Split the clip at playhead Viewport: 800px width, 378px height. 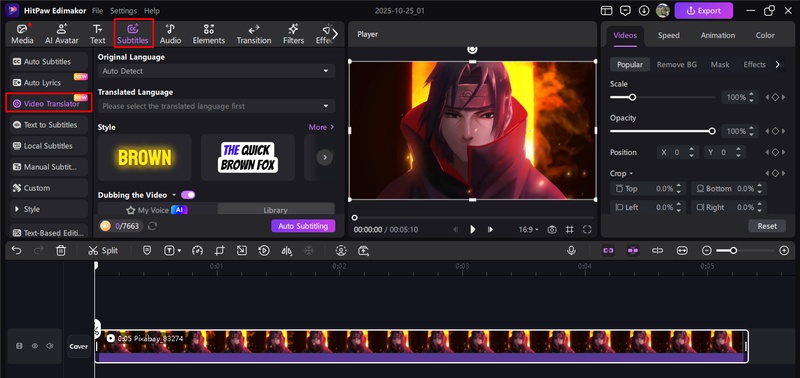pyautogui.click(x=103, y=250)
